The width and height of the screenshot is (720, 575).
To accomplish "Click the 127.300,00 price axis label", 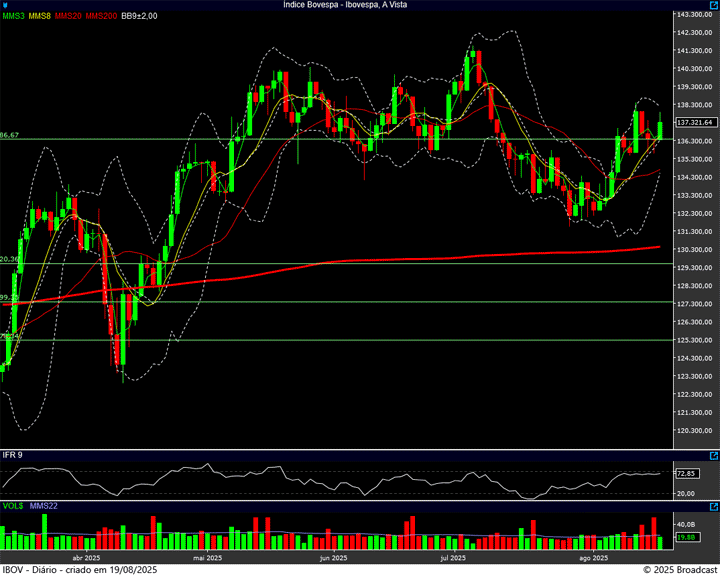I will (694, 304).
